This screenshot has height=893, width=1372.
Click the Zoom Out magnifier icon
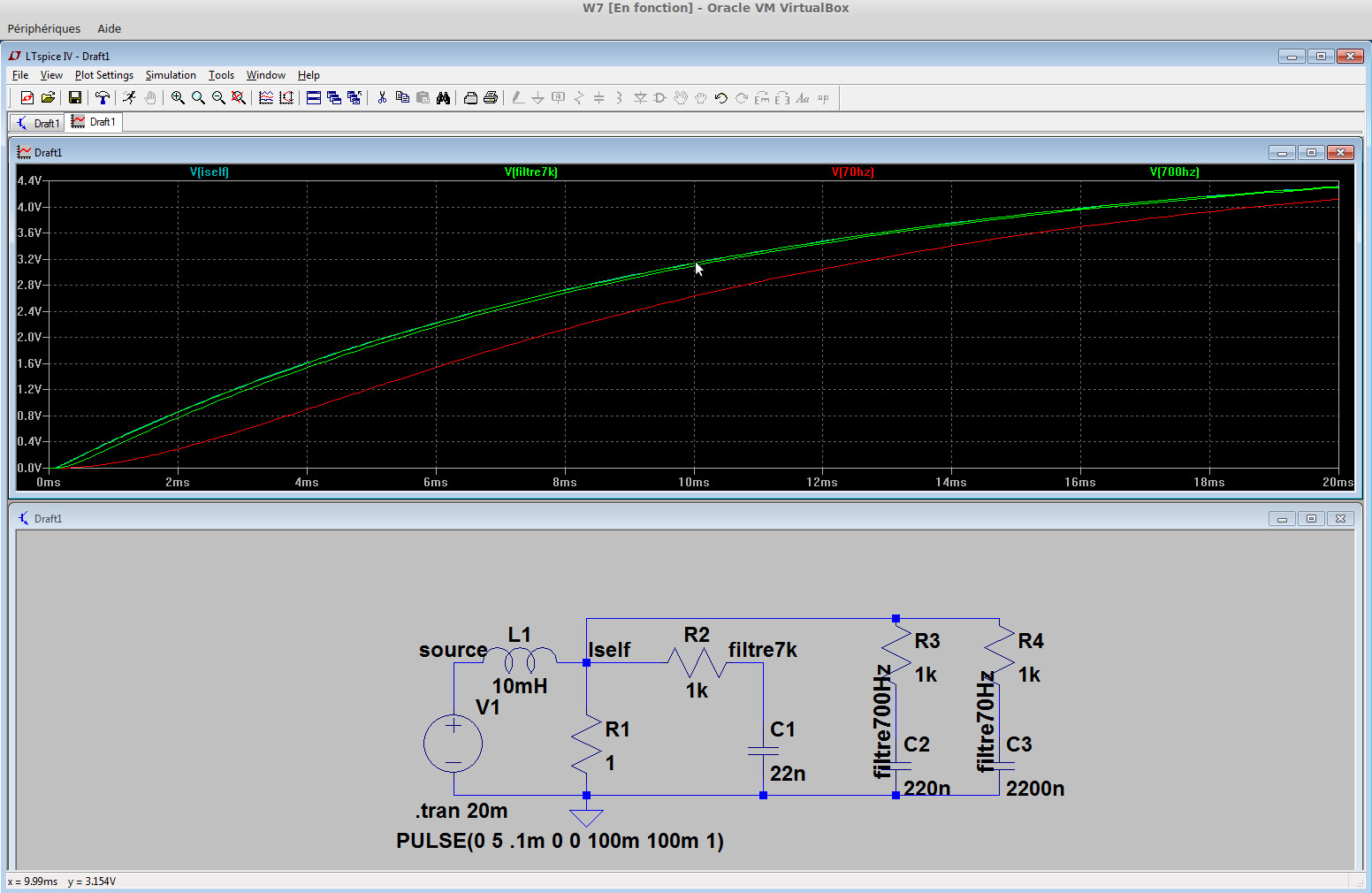pos(218,98)
